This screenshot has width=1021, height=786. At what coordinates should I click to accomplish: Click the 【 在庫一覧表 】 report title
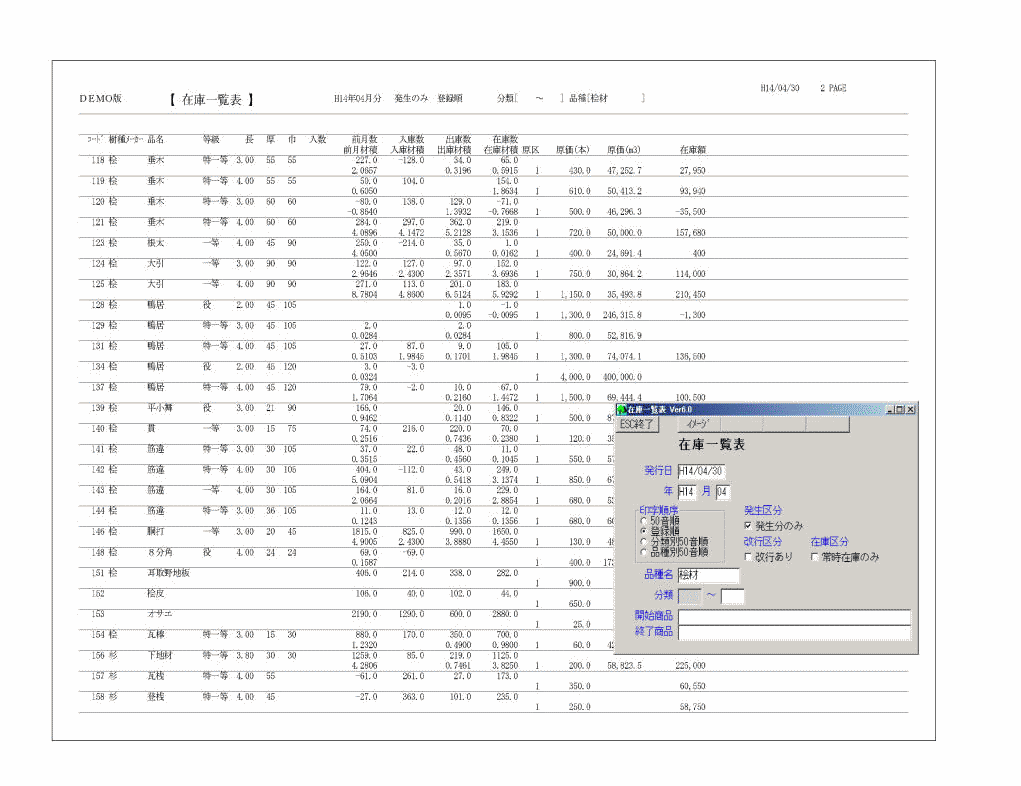[x=212, y=100]
